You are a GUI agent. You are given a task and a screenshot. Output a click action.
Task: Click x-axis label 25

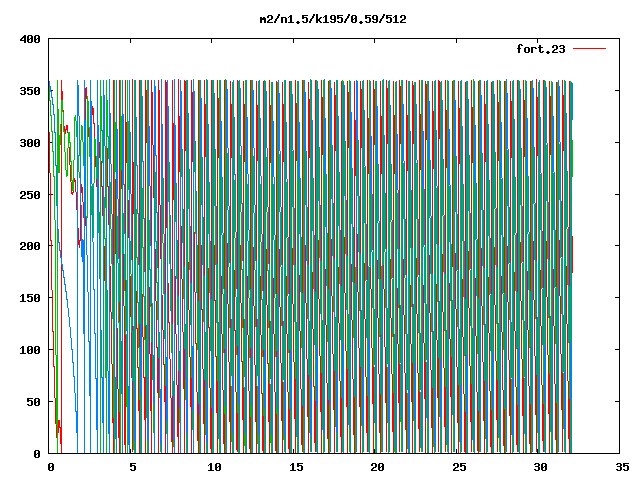point(459,467)
